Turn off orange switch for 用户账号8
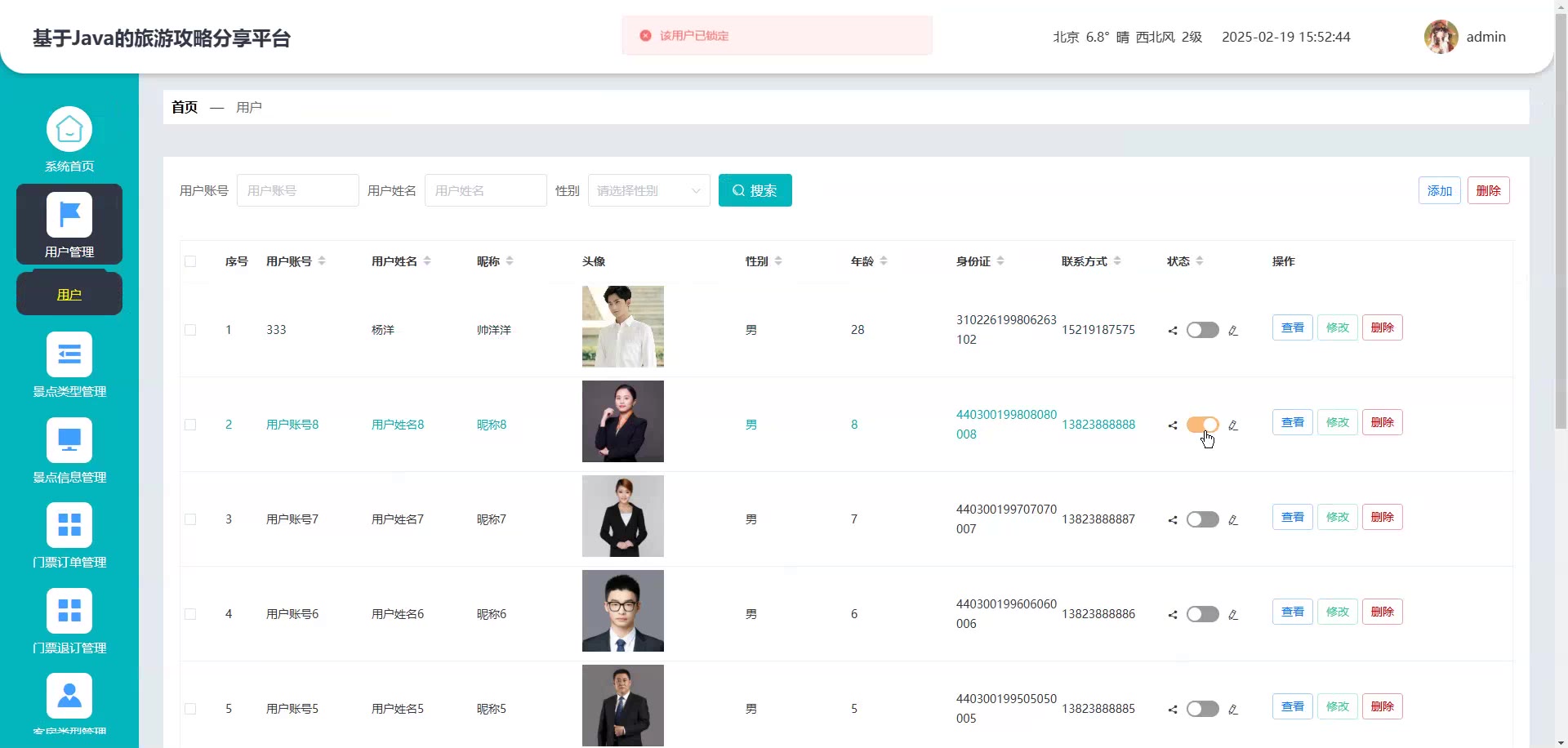This screenshot has height=748, width=1568. [x=1203, y=425]
